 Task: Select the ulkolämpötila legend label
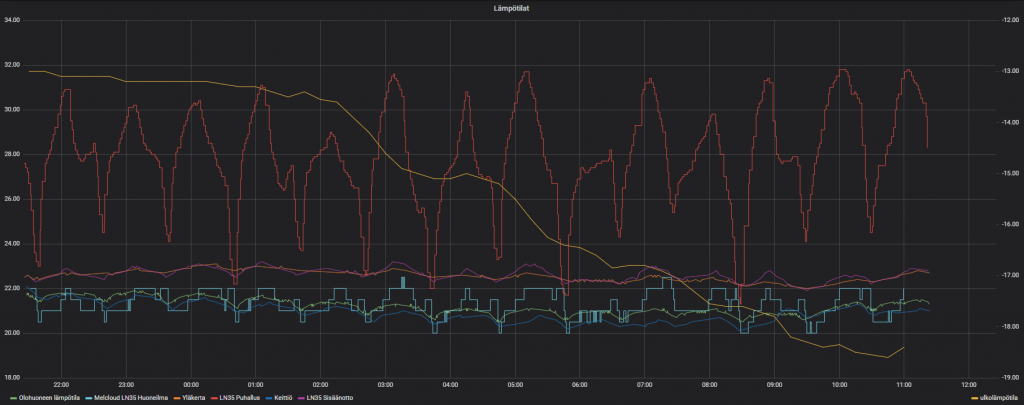coord(999,398)
